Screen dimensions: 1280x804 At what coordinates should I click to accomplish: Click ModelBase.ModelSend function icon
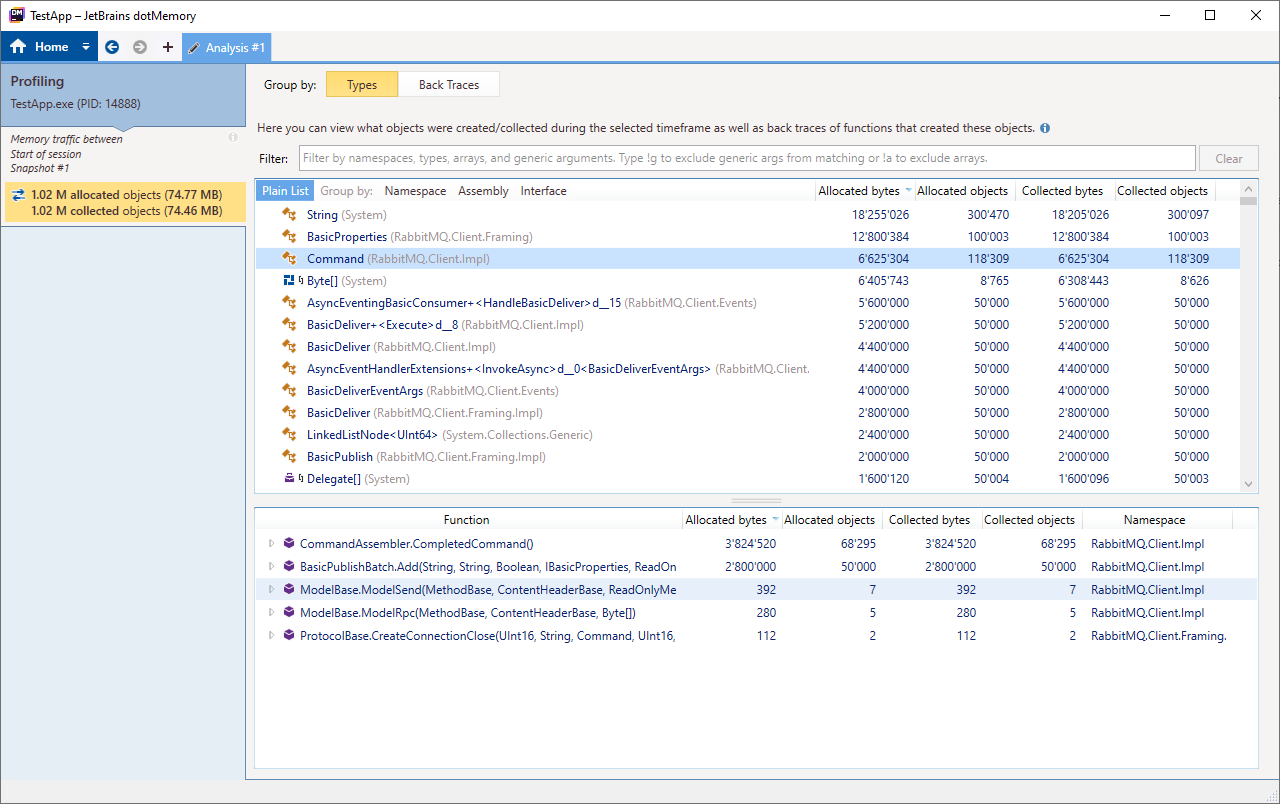click(289, 590)
